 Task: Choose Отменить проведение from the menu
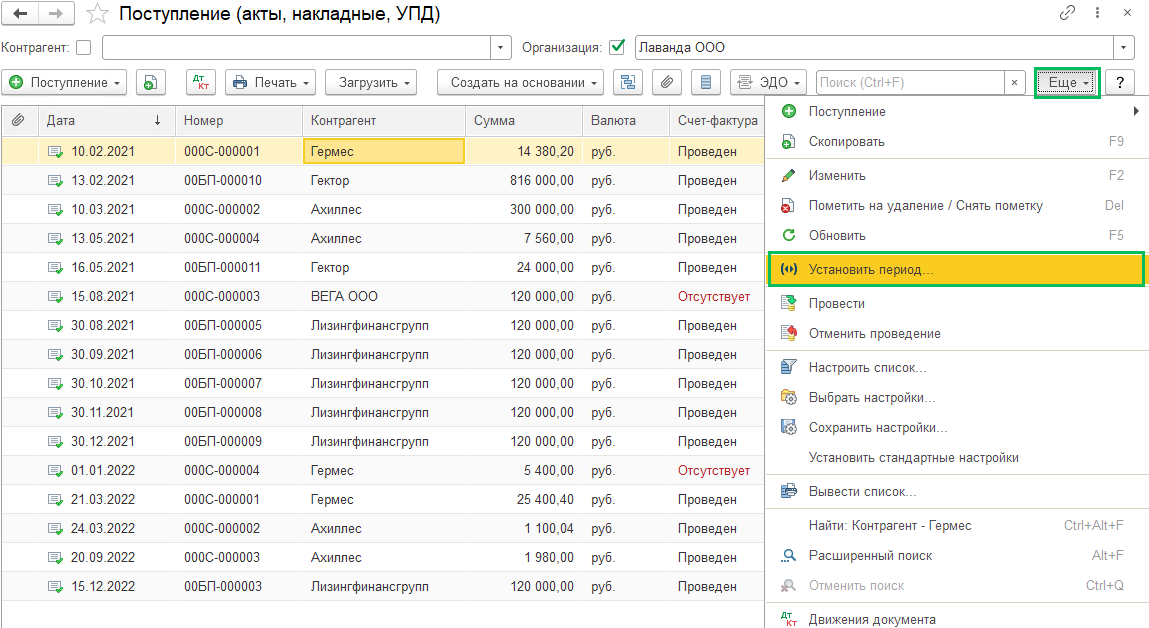pos(874,333)
